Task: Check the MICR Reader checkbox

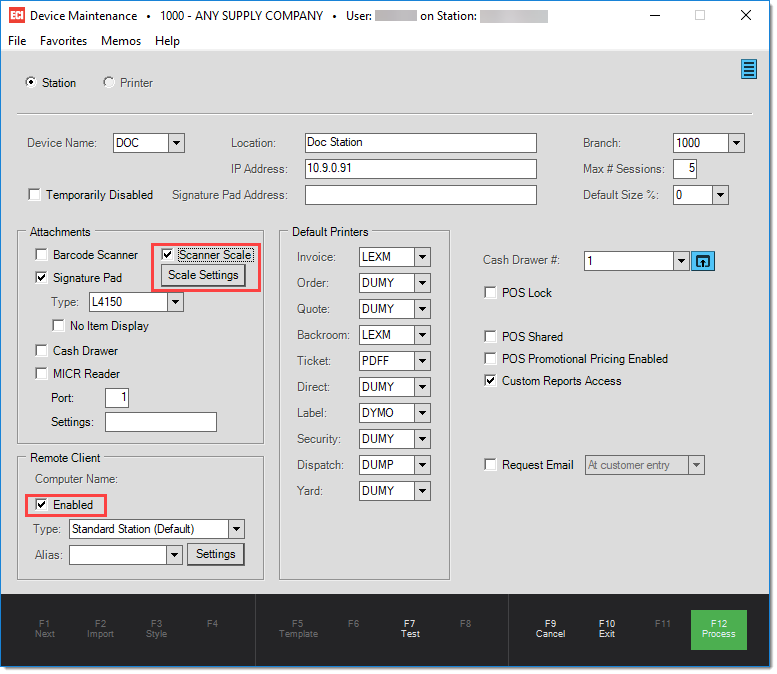Action: (x=42, y=375)
